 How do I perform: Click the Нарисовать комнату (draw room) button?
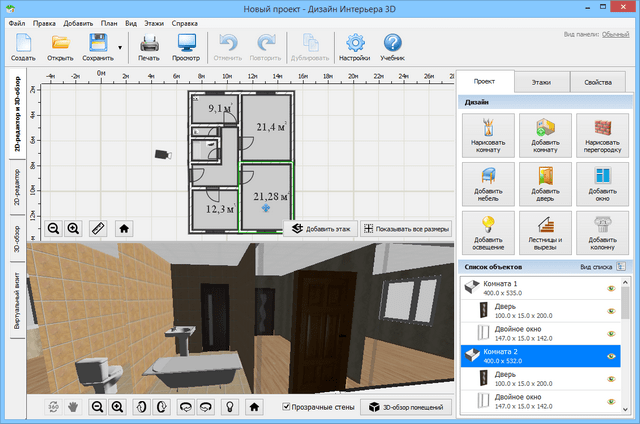(490, 136)
